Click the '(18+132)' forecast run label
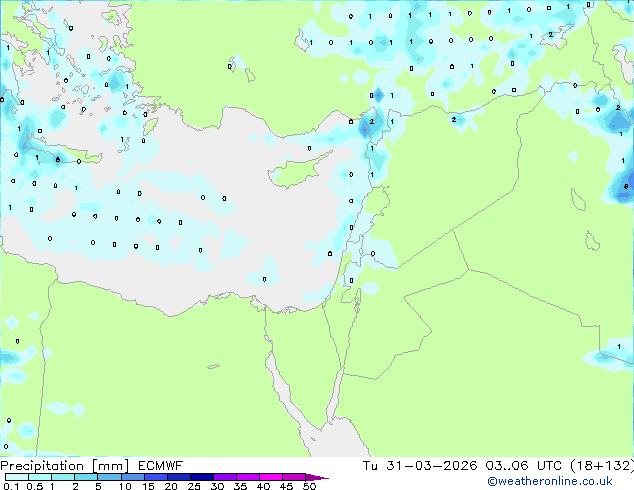 pyautogui.click(x=602, y=466)
